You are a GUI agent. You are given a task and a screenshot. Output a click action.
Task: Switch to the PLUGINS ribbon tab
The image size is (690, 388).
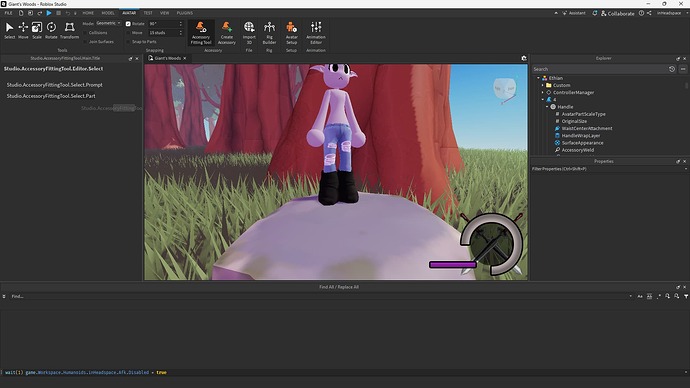point(185,13)
